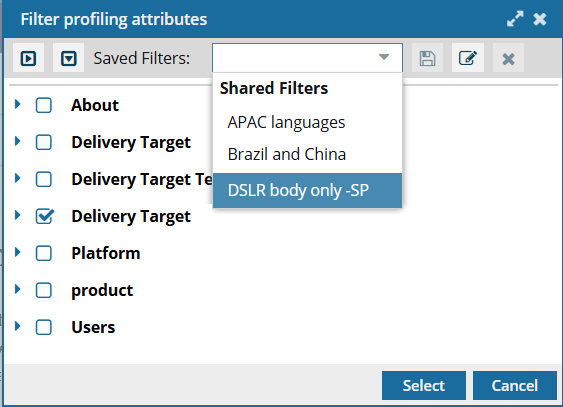Uncheck the checked Delivery Target checkbox
Screen dimensions: 563x407
(x=45, y=216)
